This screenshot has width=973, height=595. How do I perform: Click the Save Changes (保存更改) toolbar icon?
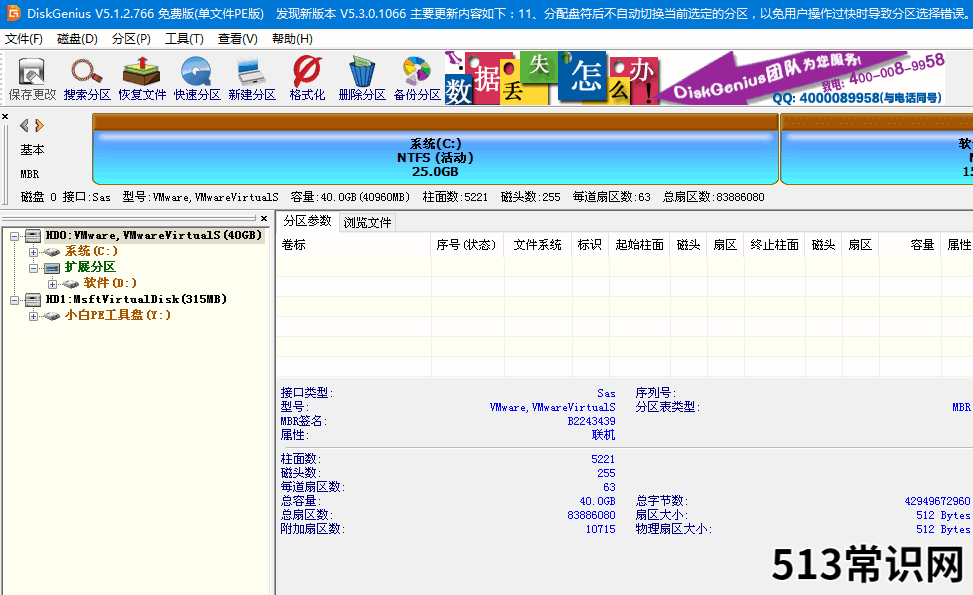32,79
